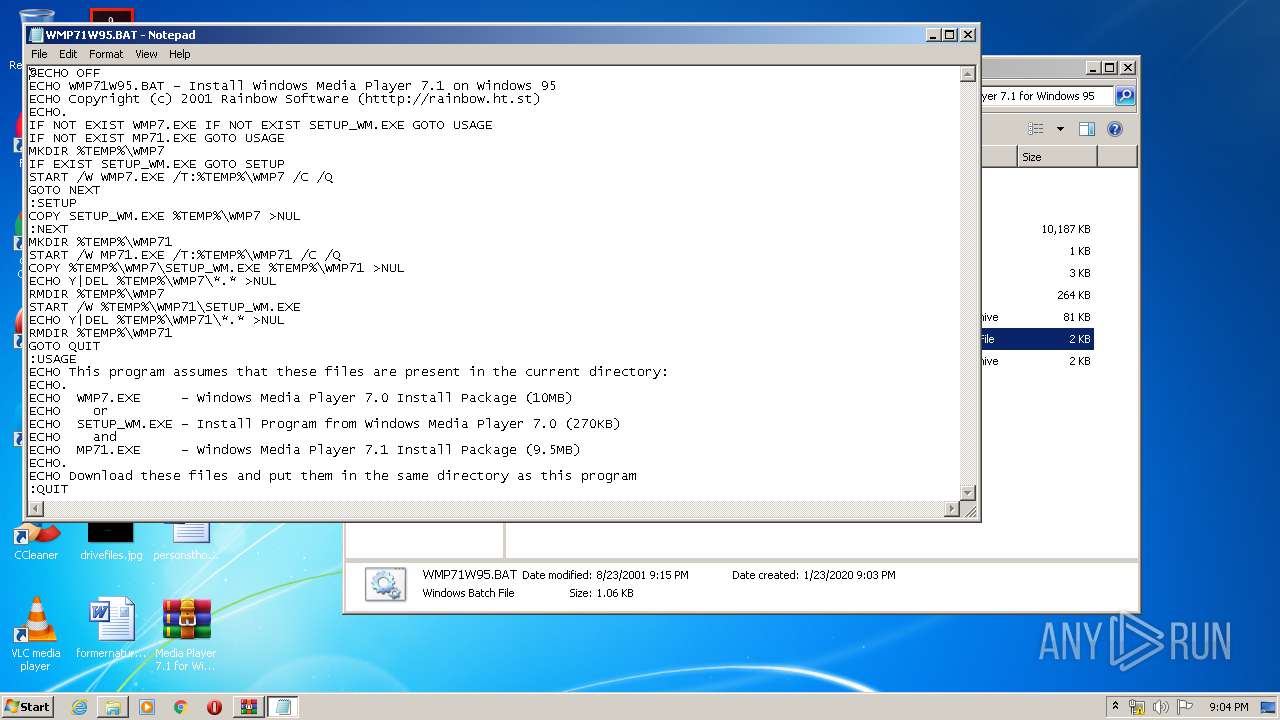Select the Media Player 7.1 WinRAR archive icon

186,633
